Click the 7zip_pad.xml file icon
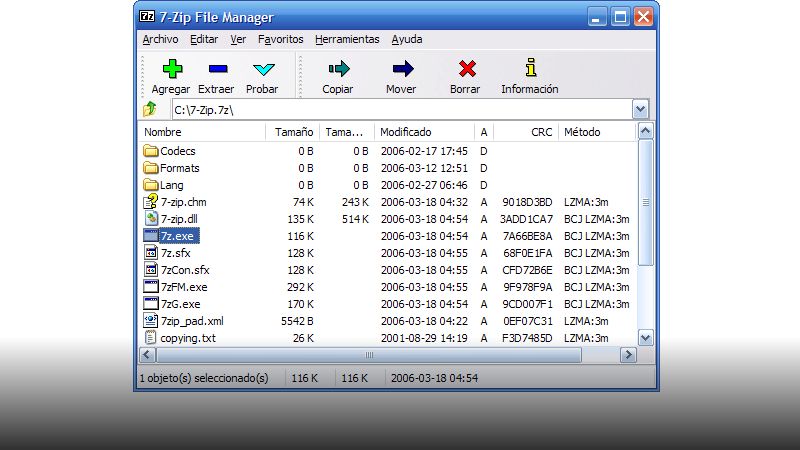Viewport: 800px width, 450px height. click(x=151, y=320)
